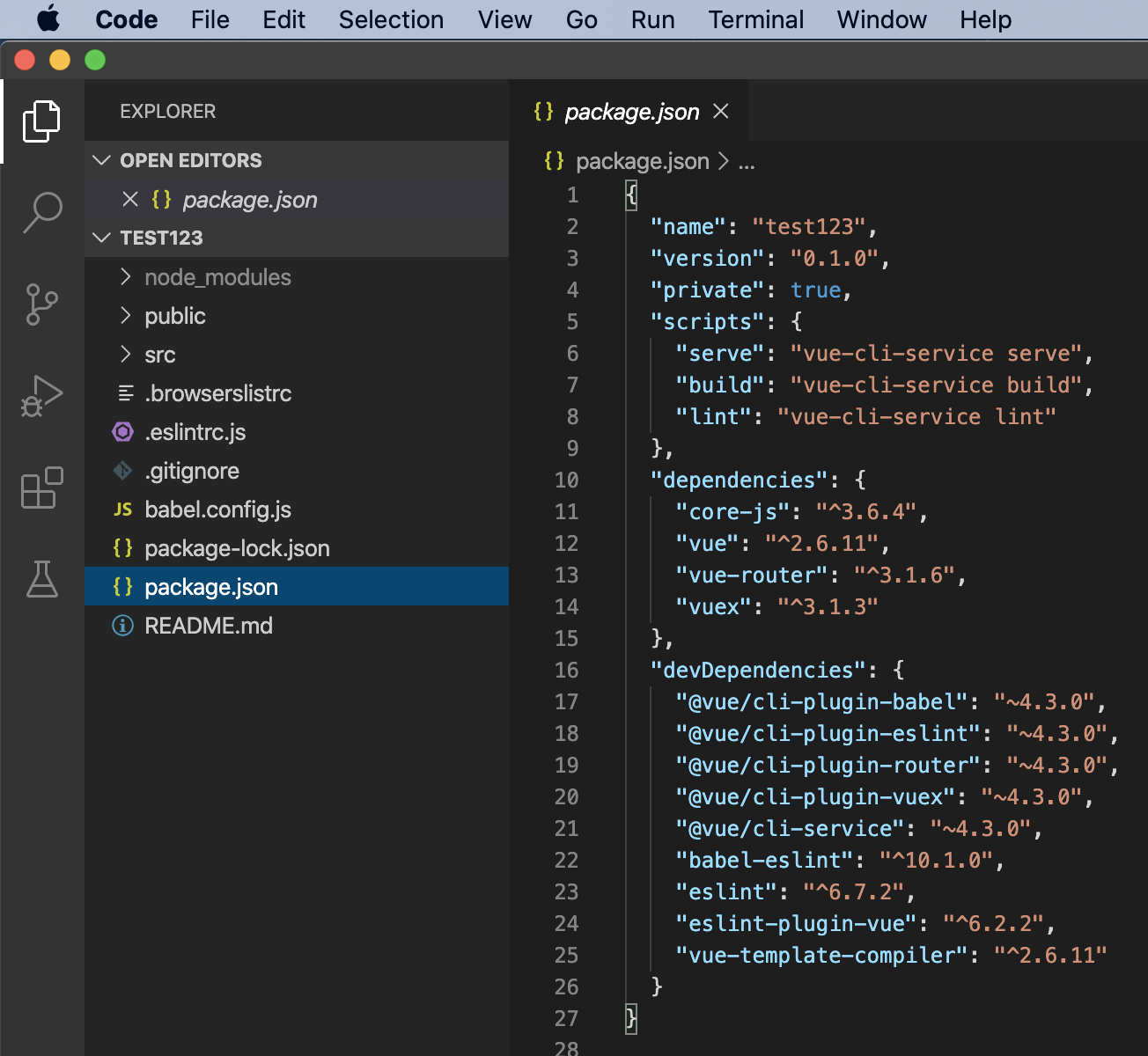Click the "@vue/cli-plugin-babel" key
The width and height of the screenshot is (1148, 1056).
(822, 701)
